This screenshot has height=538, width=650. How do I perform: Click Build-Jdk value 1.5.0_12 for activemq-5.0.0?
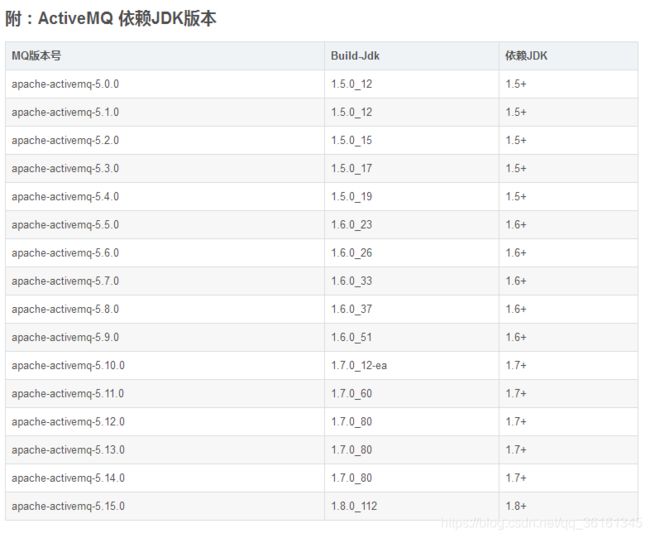click(352, 84)
